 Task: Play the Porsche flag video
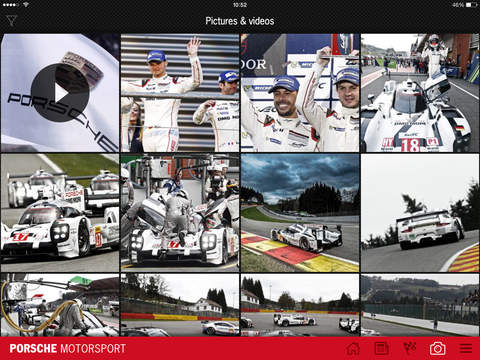[x=60, y=93]
